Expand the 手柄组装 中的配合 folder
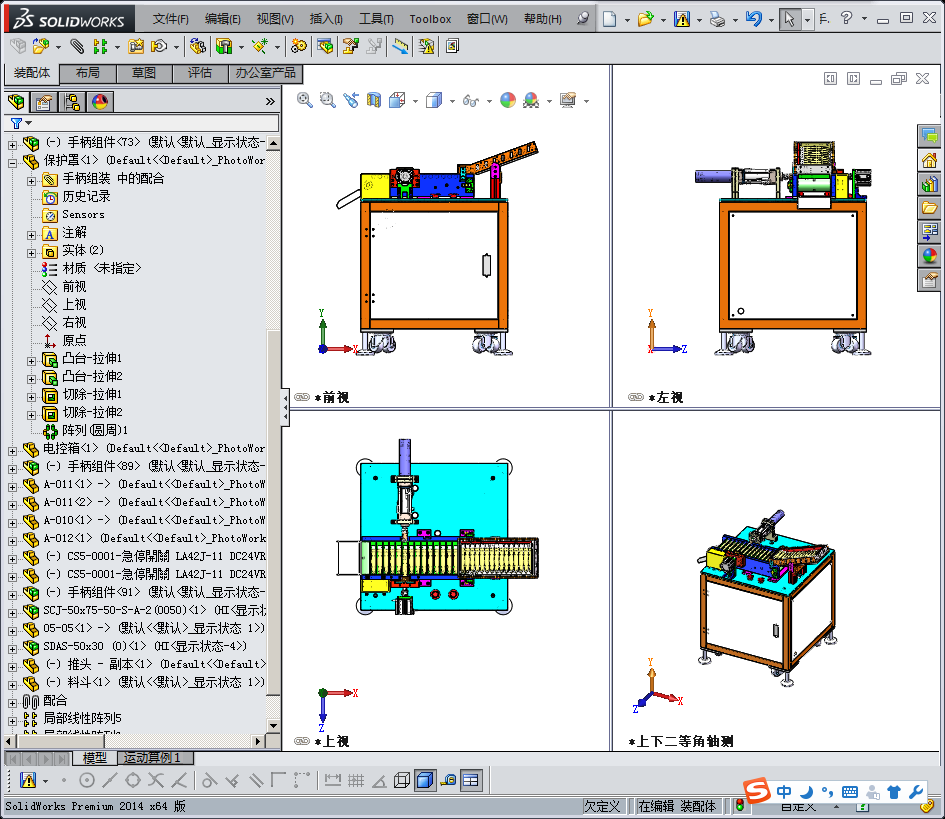The image size is (945, 819). pos(31,181)
